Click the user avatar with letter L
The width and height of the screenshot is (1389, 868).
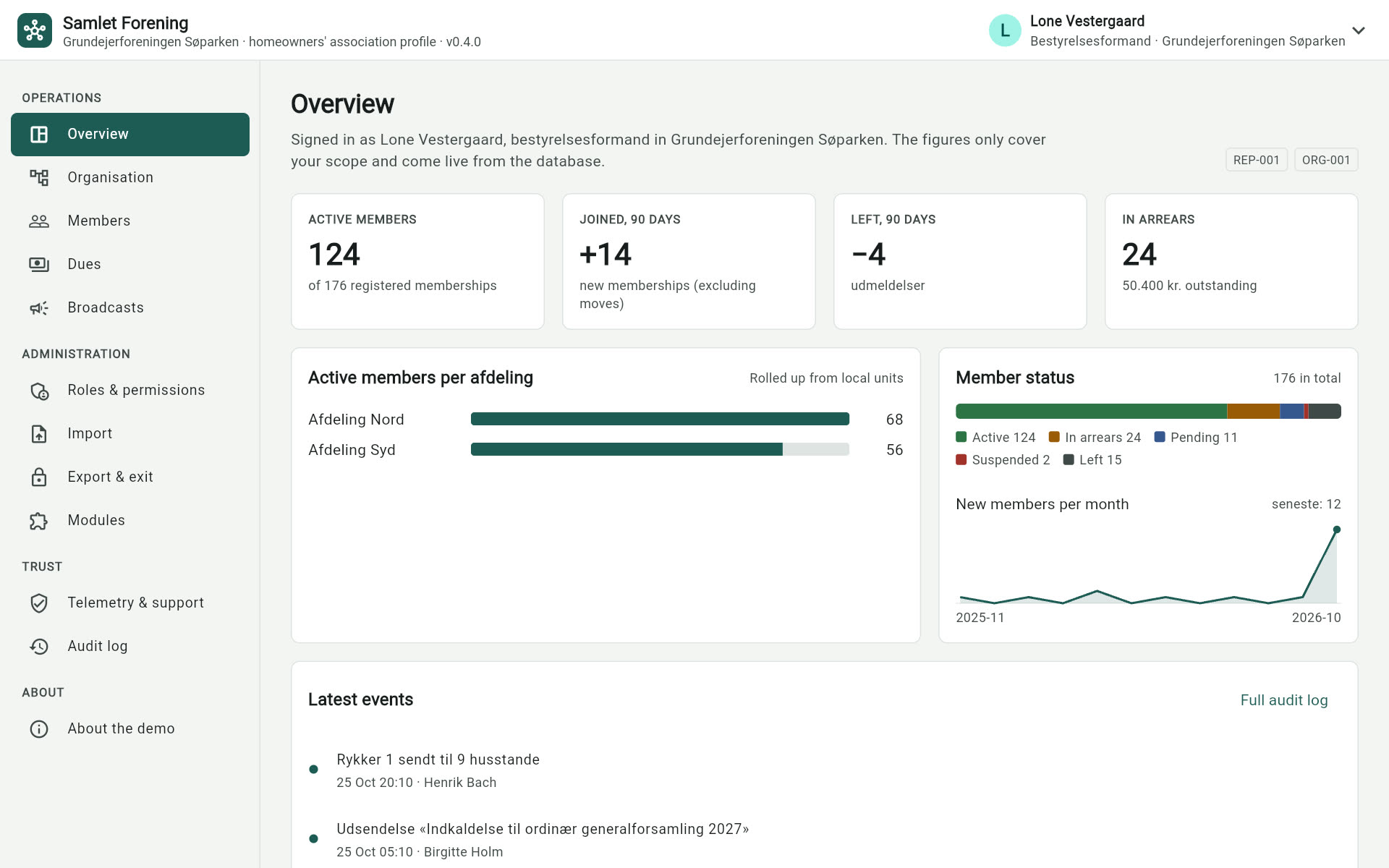(1005, 30)
